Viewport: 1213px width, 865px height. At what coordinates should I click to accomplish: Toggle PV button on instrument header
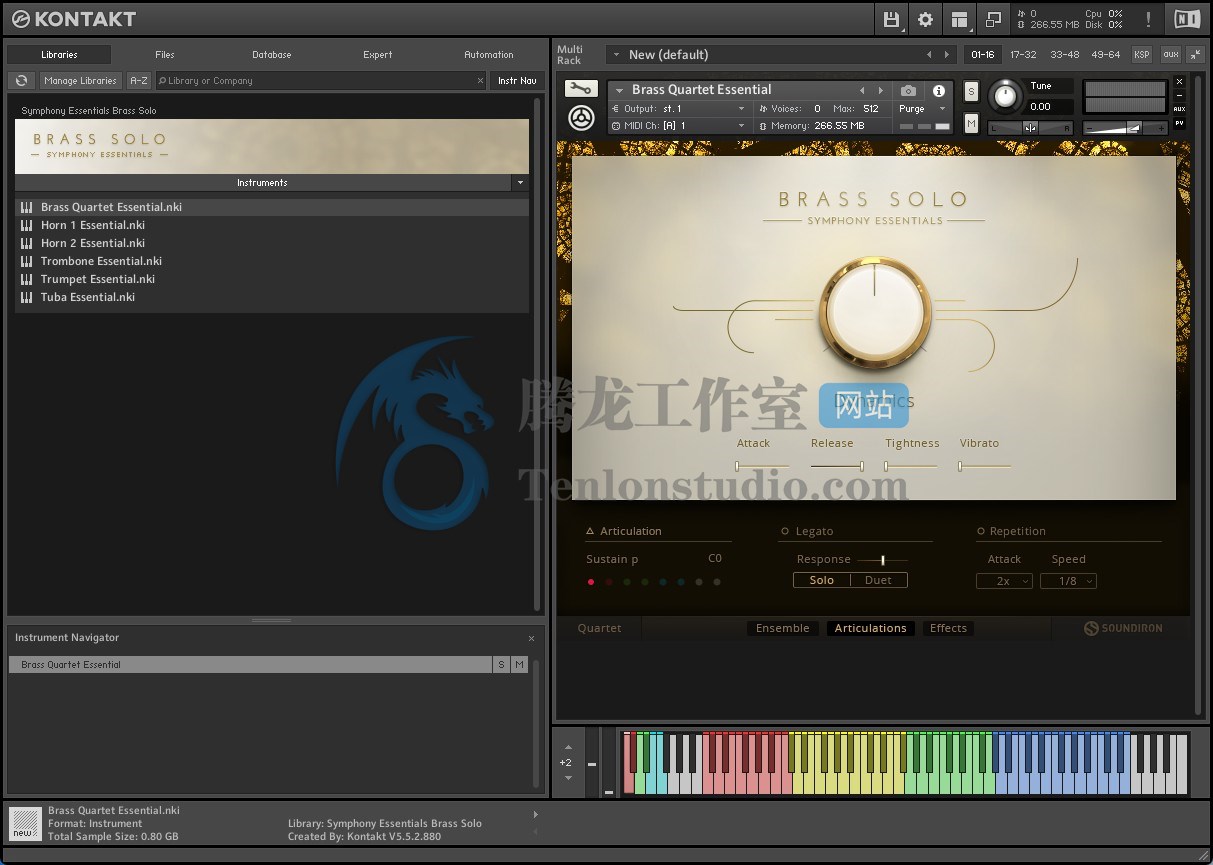tap(1179, 123)
